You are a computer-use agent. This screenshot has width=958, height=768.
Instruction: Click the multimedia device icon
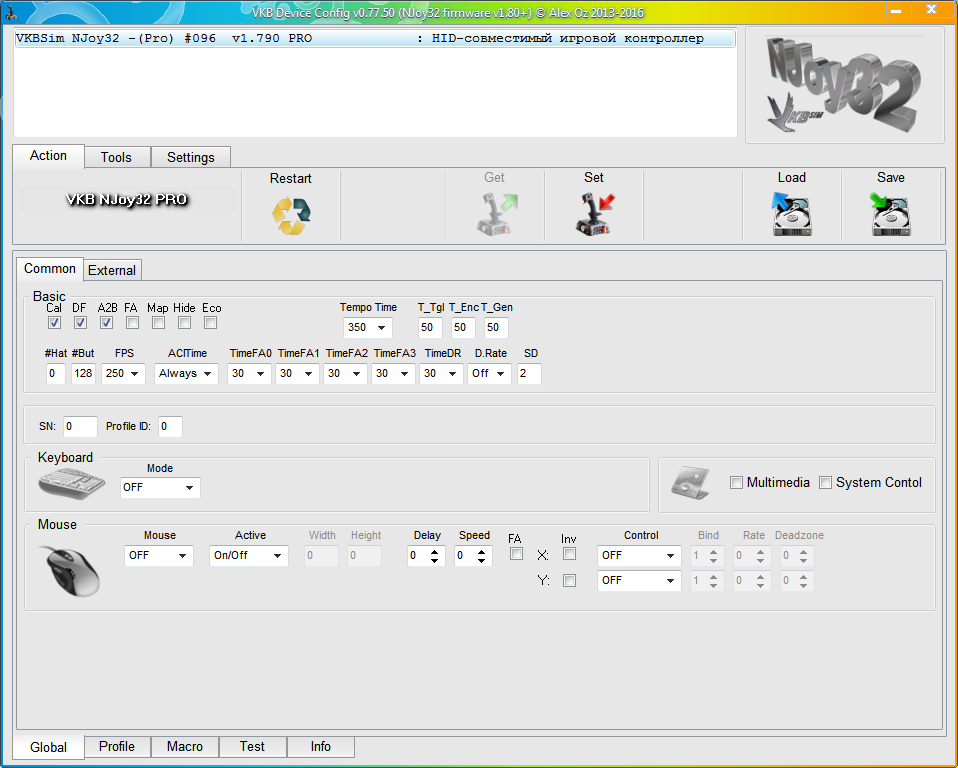(x=690, y=483)
